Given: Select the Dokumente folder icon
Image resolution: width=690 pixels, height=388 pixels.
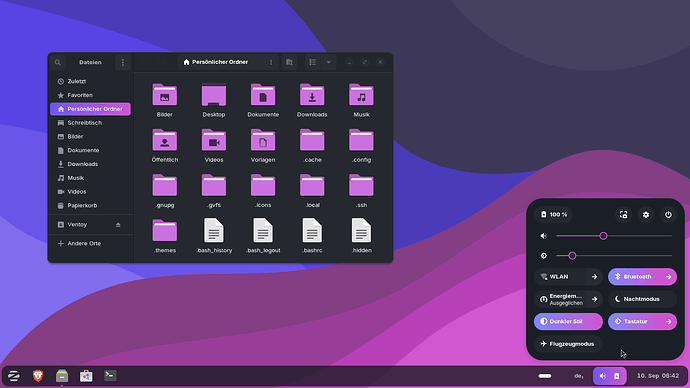Looking at the screenshot, I should pyautogui.click(x=263, y=95).
